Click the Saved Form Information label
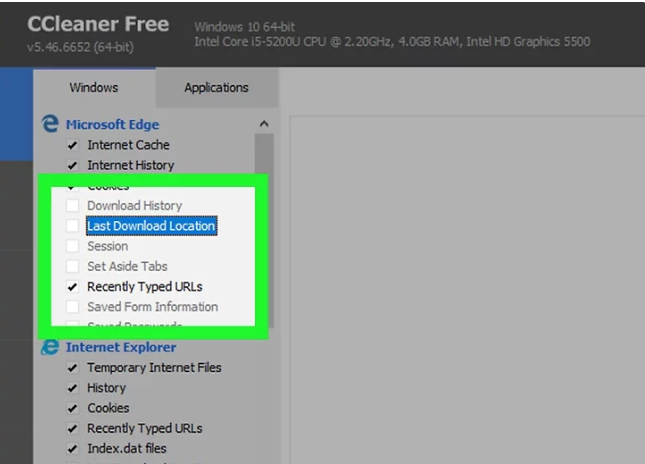The height and width of the screenshot is (464, 645). point(152,307)
